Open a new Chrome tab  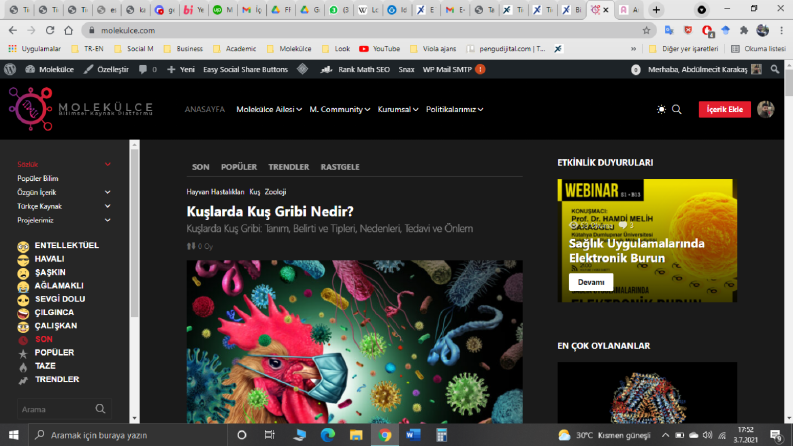[x=656, y=10]
